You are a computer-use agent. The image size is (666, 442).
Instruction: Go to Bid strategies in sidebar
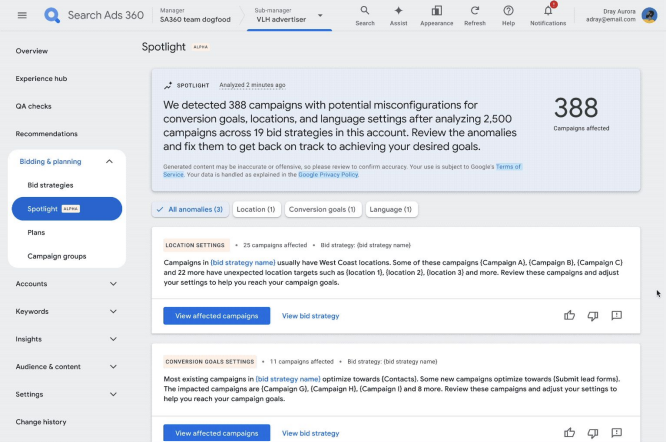pyautogui.click(x=50, y=185)
